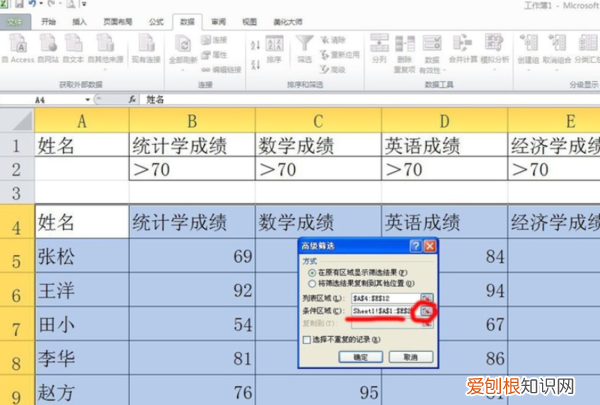Click the Properties (属性) ribbon command
Image resolution: width=600 pixels, height=405 pixels.
214,55
